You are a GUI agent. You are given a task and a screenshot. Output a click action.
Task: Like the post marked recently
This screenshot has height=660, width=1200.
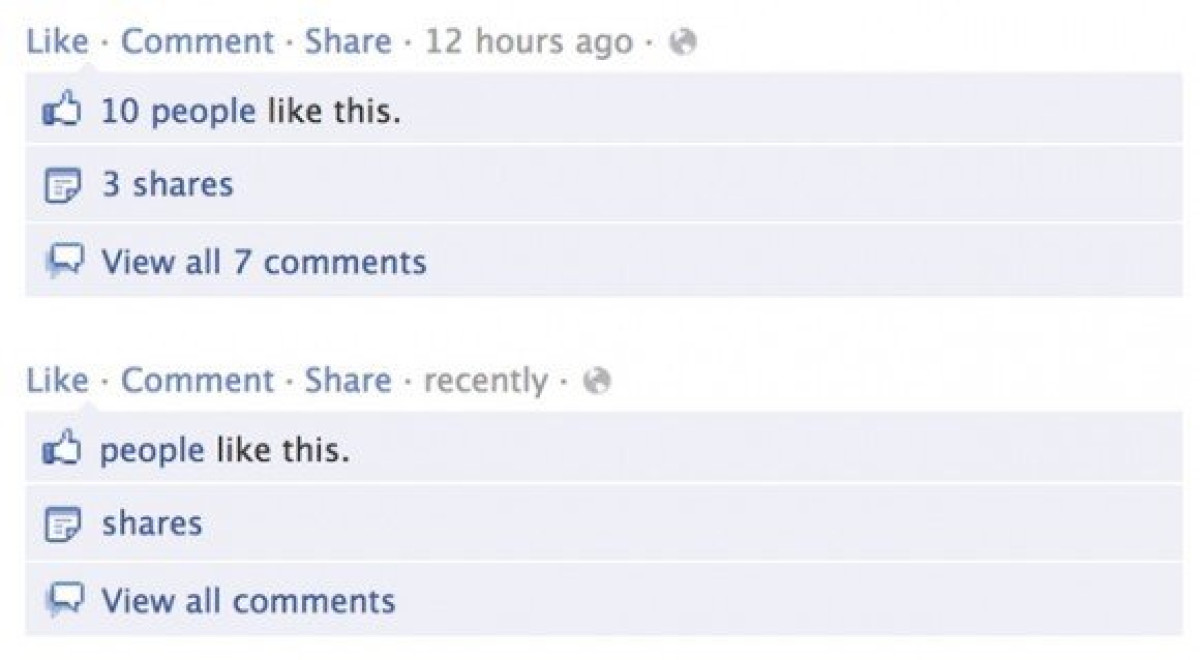[x=58, y=381]
